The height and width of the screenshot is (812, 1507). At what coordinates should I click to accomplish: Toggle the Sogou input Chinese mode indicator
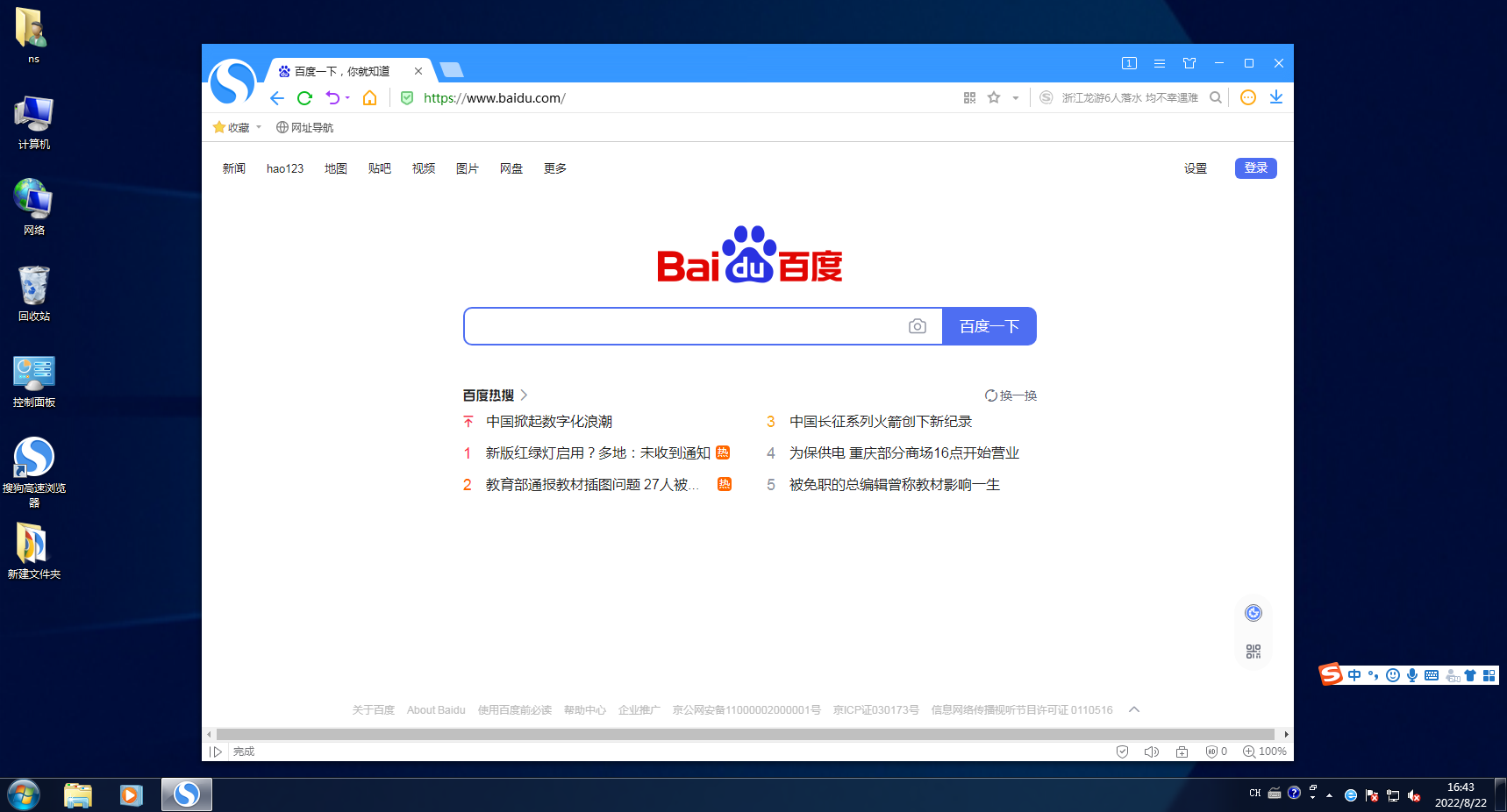click(x=1354, y=675)
